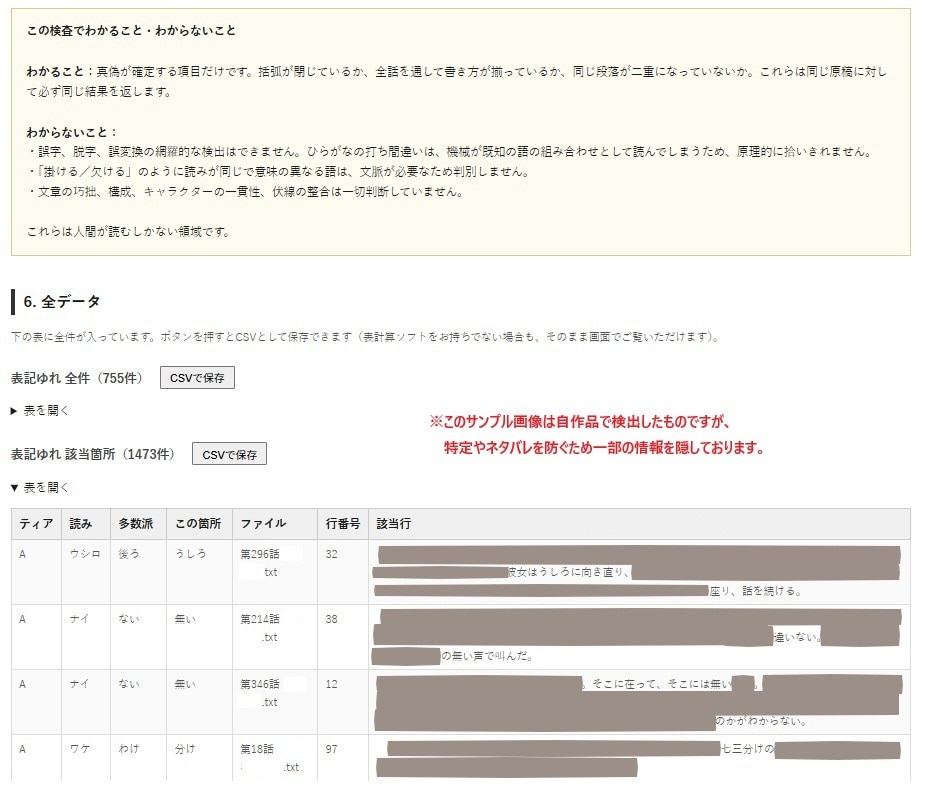Image resolution: width=952 pixels, height=796 pixels.
Task: Select line number 97 cell
Action: pos(343,758)
